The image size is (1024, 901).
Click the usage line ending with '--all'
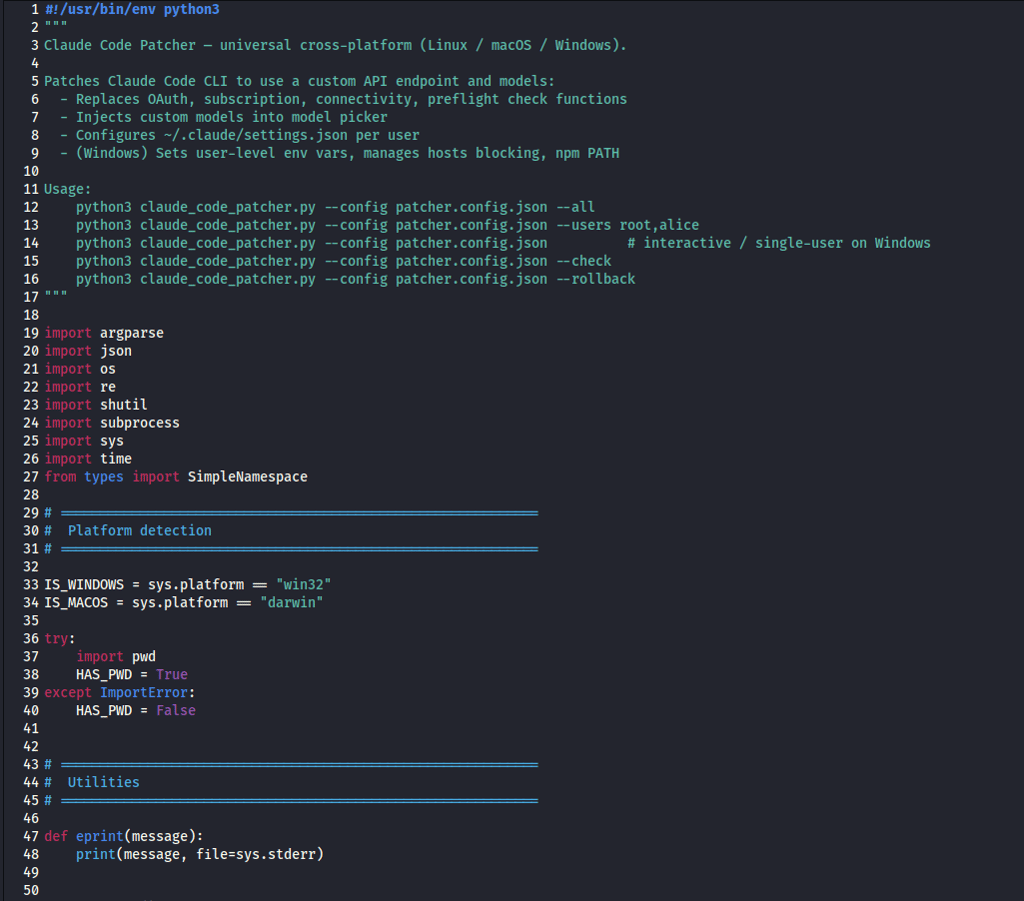coord(335,207)
